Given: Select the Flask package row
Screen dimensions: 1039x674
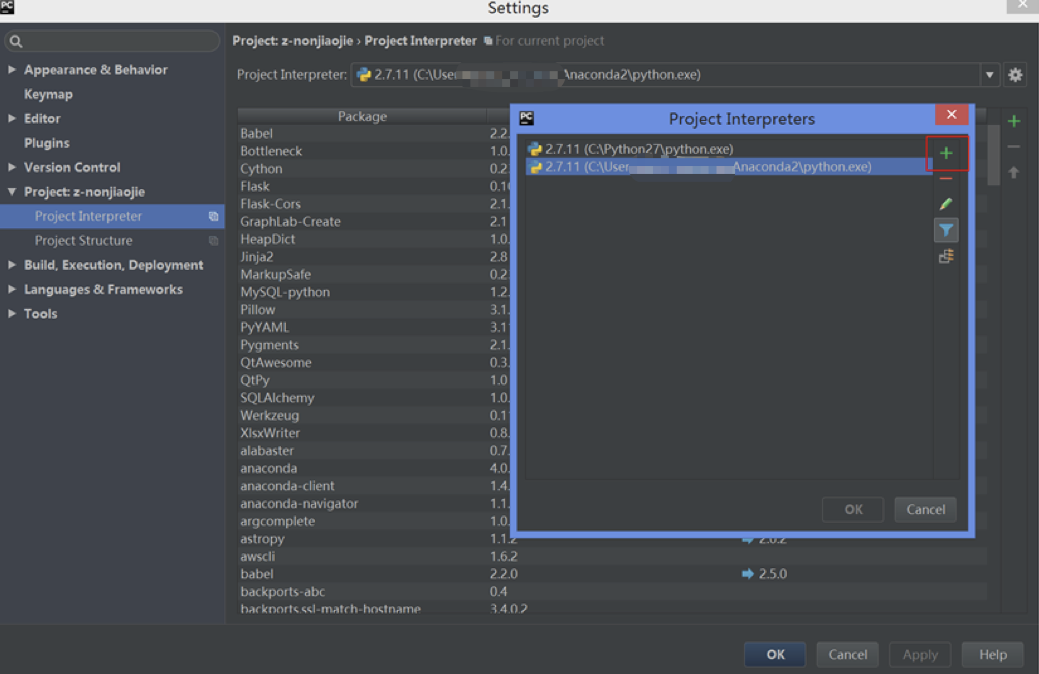Looking at the screenshot, I should pyautogui.click(x=374, y=187).
